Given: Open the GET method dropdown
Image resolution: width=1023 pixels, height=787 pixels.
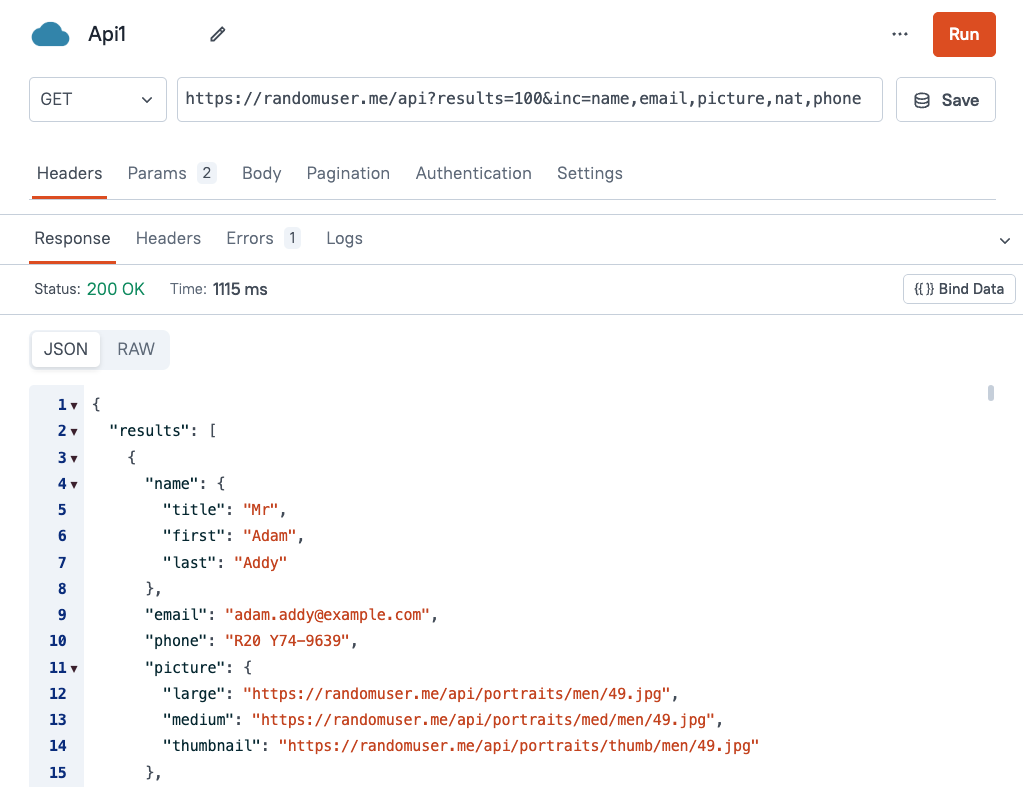Looking at the screenshot, I should [97, 99].
